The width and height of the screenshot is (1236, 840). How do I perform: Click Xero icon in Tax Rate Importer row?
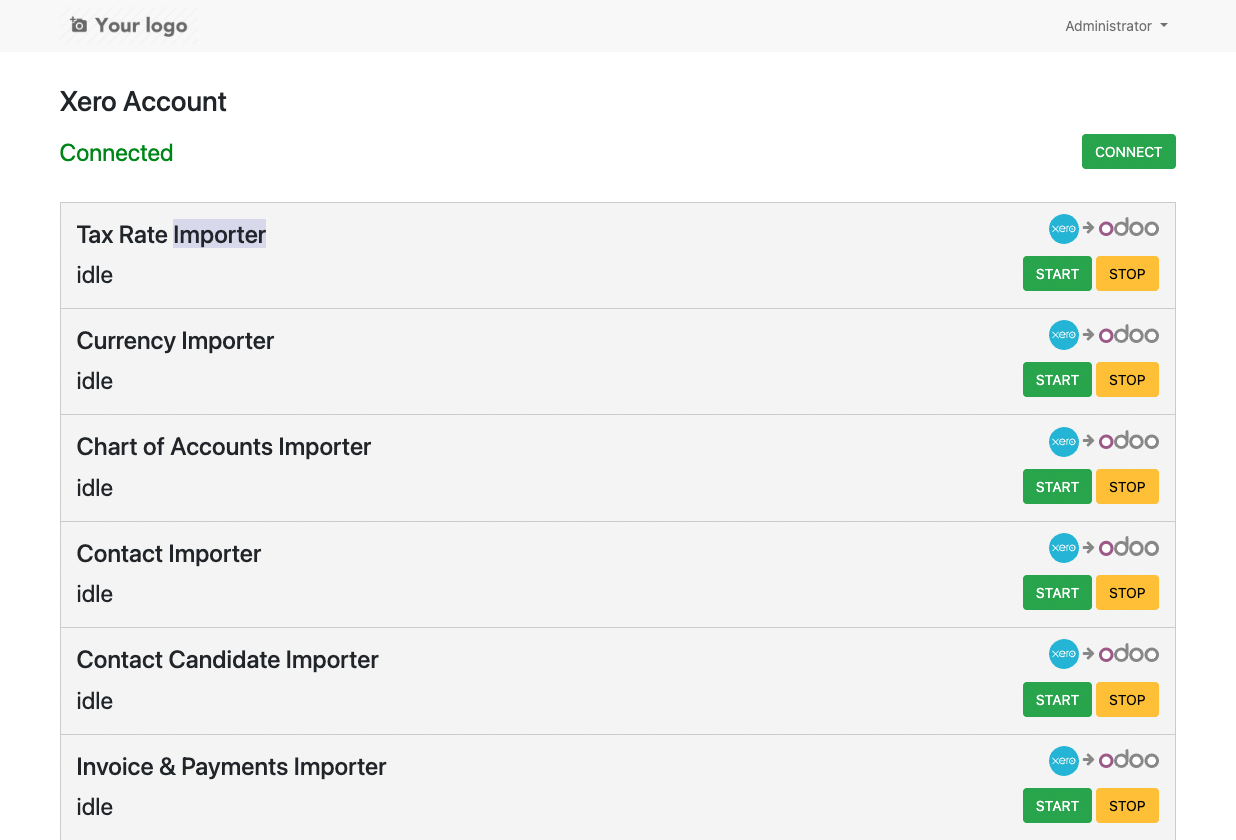coord(1064,229)
